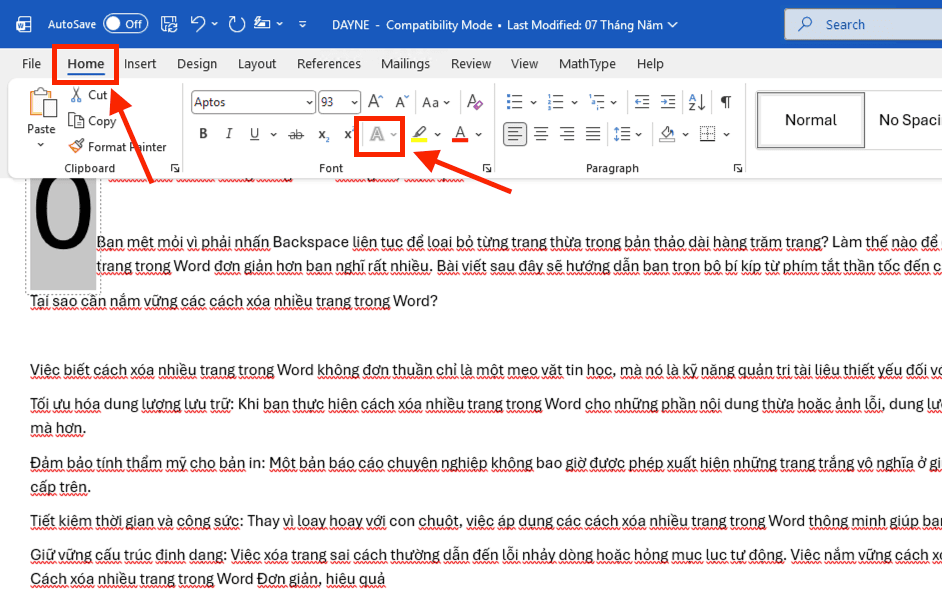Viewport: 942px width, 616px height.
Task: Click Text Effects and Typography icon
Action: 377,134
